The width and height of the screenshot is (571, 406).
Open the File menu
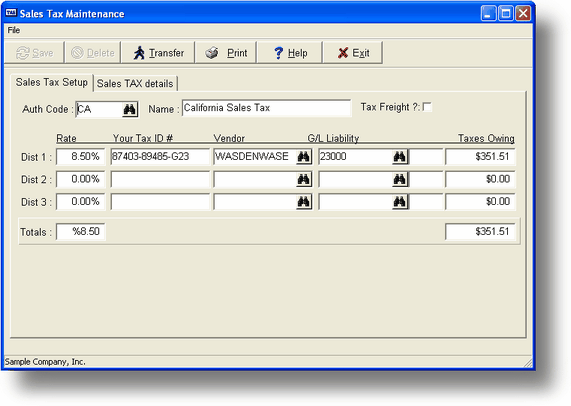(x=14, y=30)
